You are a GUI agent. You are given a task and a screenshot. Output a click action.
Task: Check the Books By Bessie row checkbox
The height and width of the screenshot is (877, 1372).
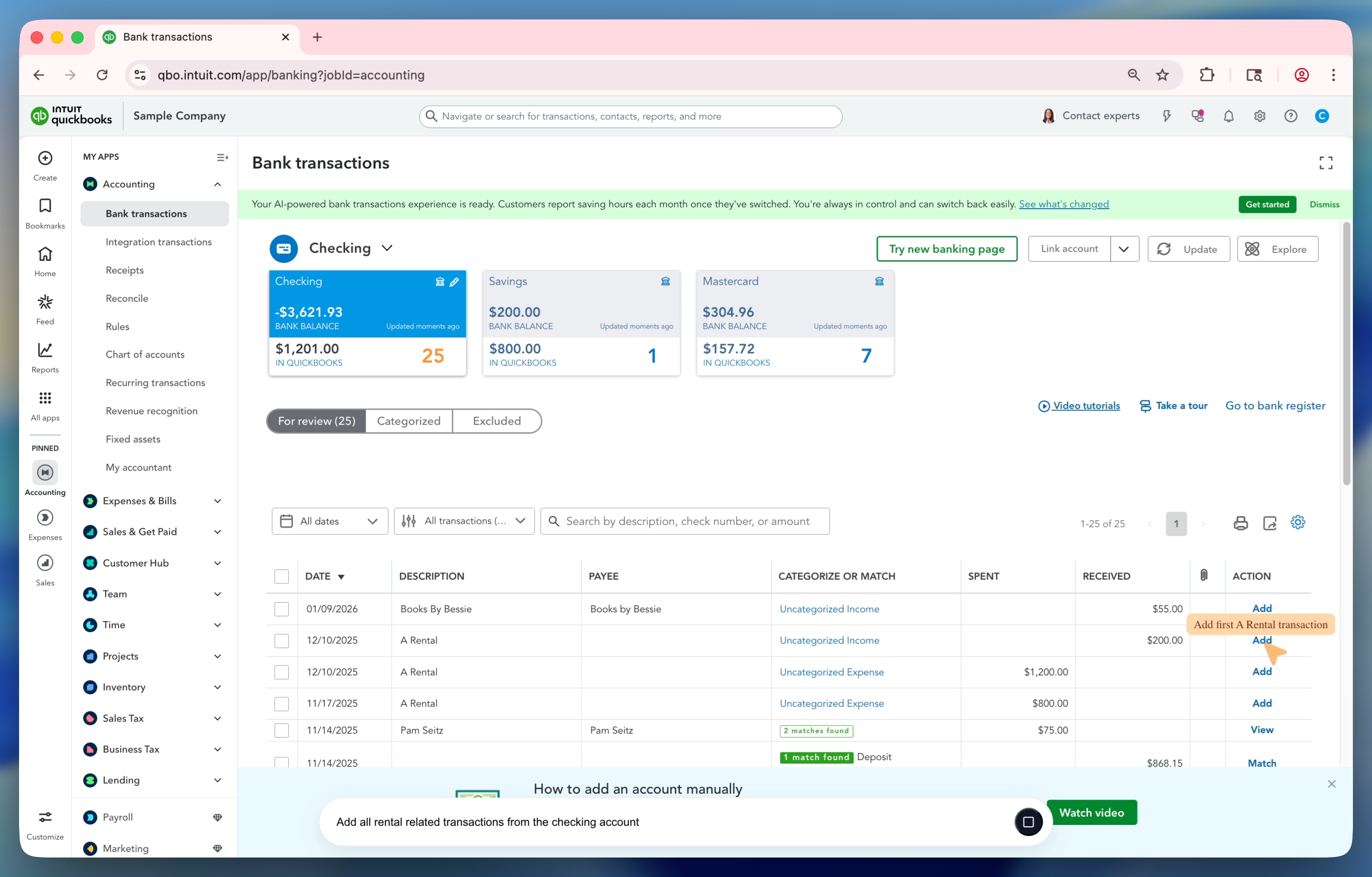(281, 609)
